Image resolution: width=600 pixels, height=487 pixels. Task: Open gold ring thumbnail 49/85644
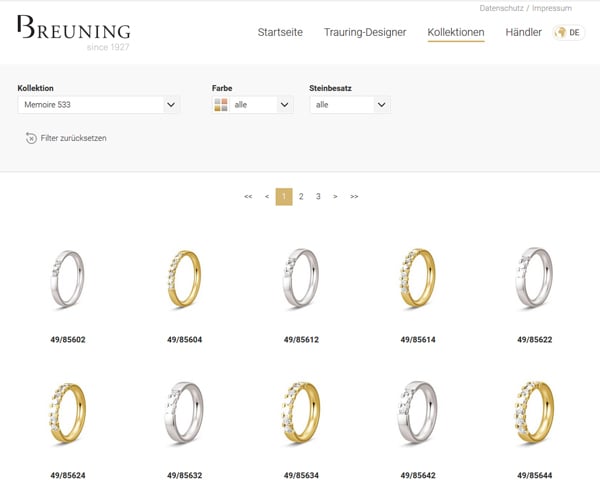535,412
